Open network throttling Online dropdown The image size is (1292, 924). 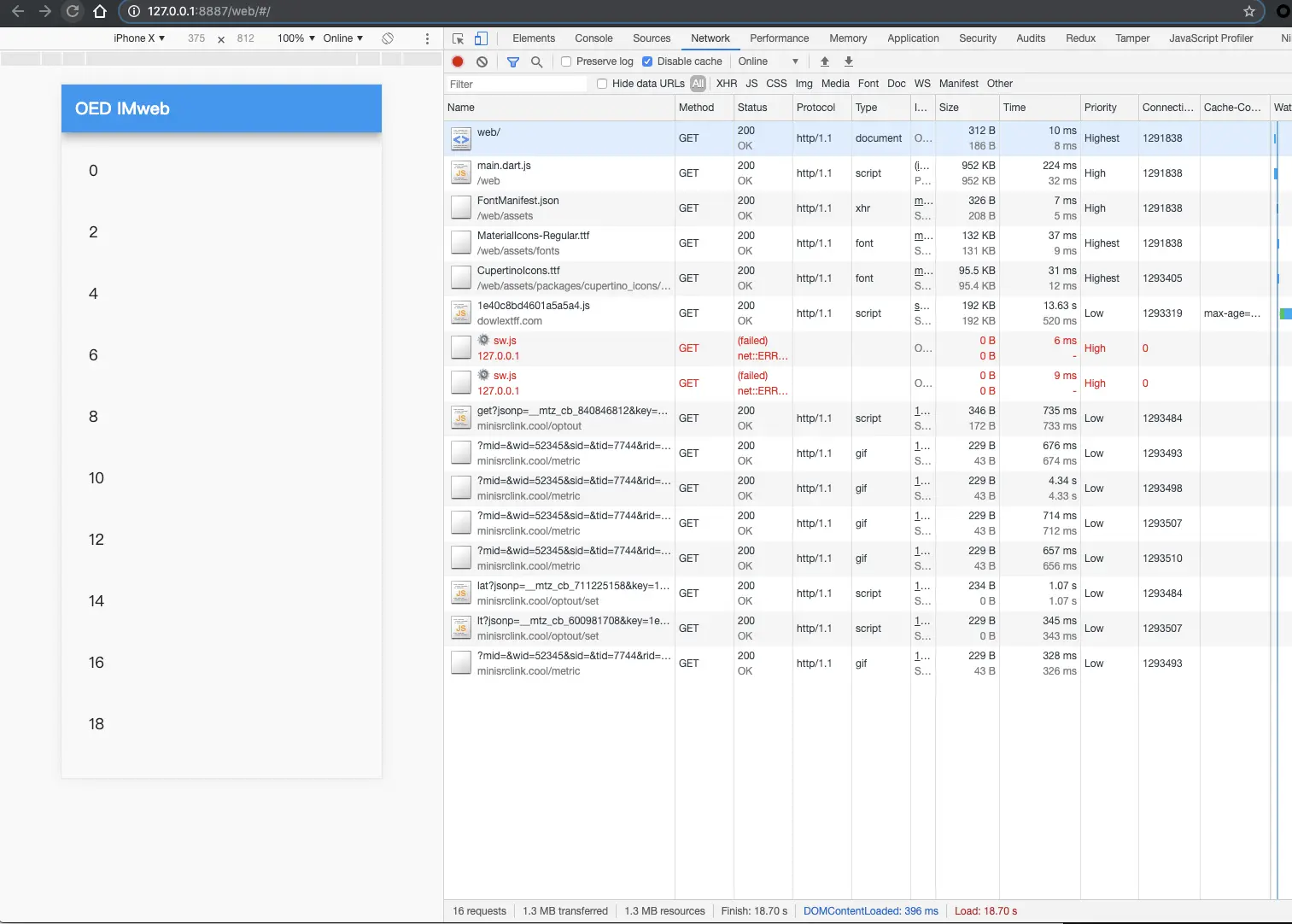point(769,61)
